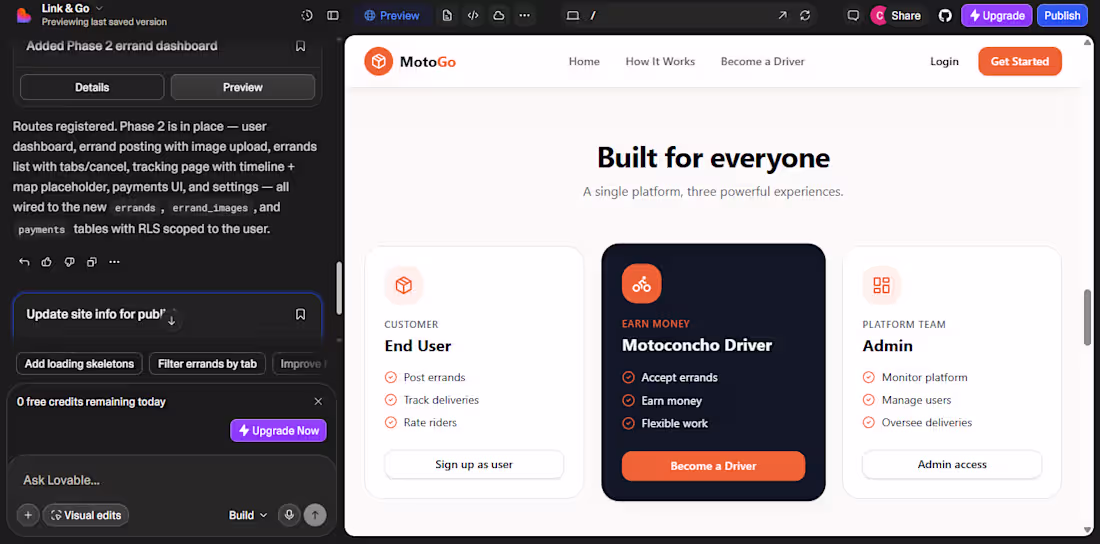This screenshot has width=1100, height=544.
Task: Select 'Filter errands by tab' suggestion
Action: pyautogui.click(x=207, y=364)
